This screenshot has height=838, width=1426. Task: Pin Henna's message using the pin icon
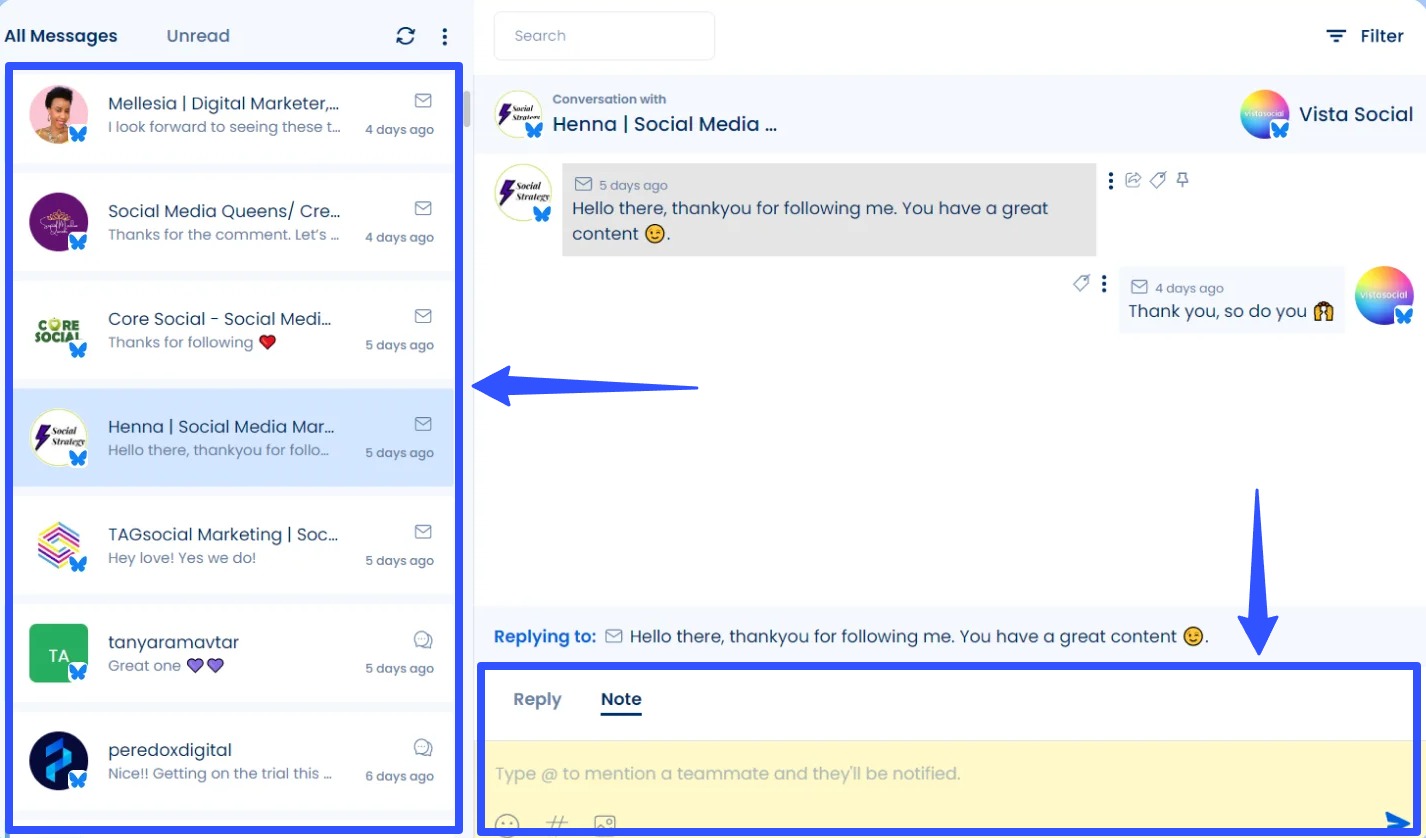[1181, 180]
